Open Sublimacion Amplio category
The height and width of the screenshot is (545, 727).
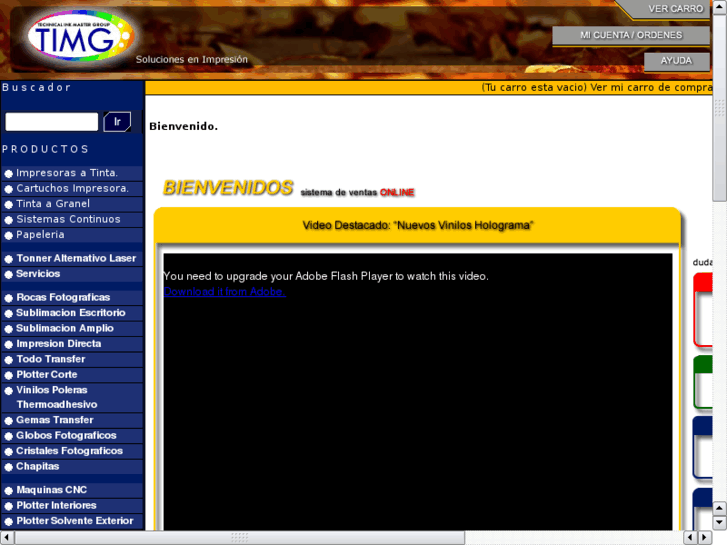pyautogui.click(x=65, y=328)
